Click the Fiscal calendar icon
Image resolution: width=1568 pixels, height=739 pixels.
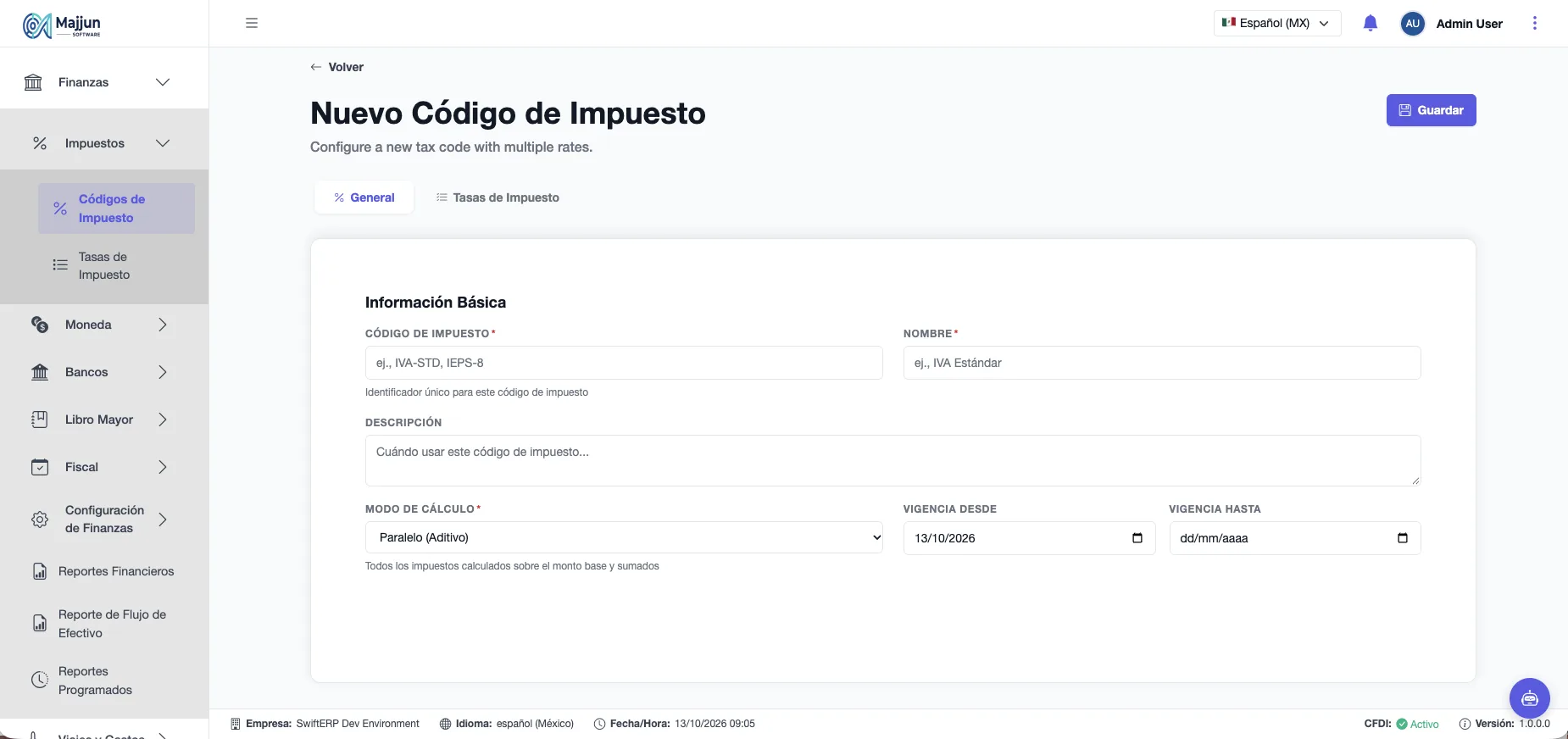40,467
